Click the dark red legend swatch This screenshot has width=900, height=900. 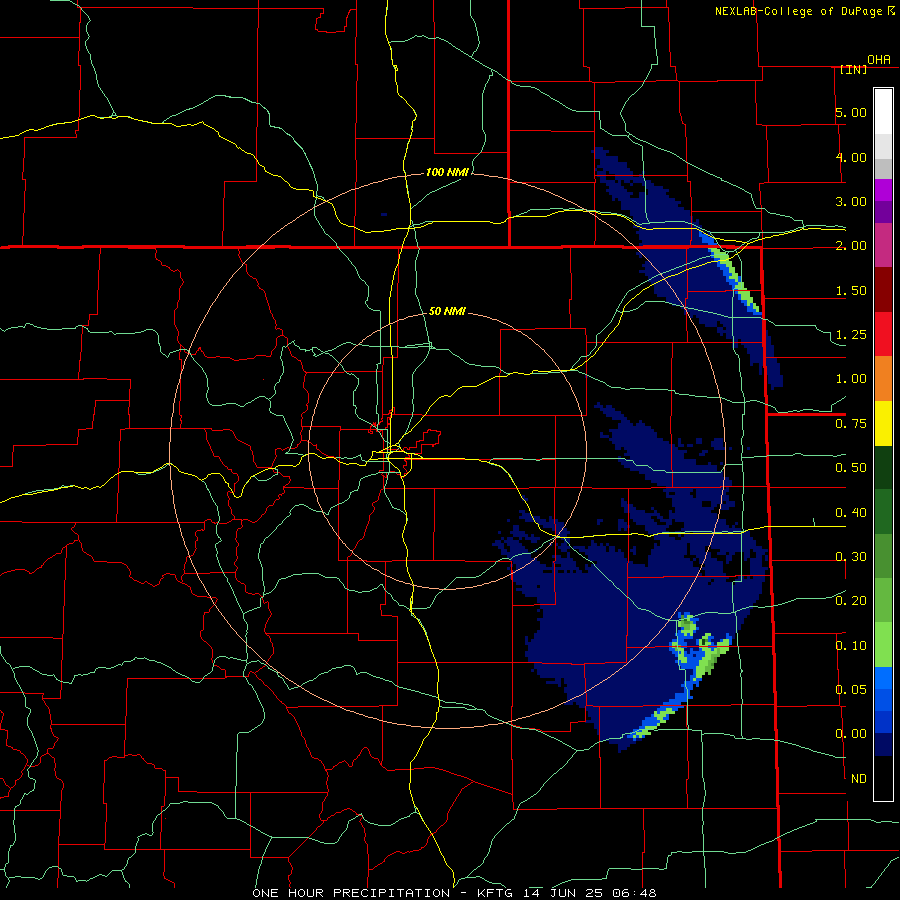883,290
